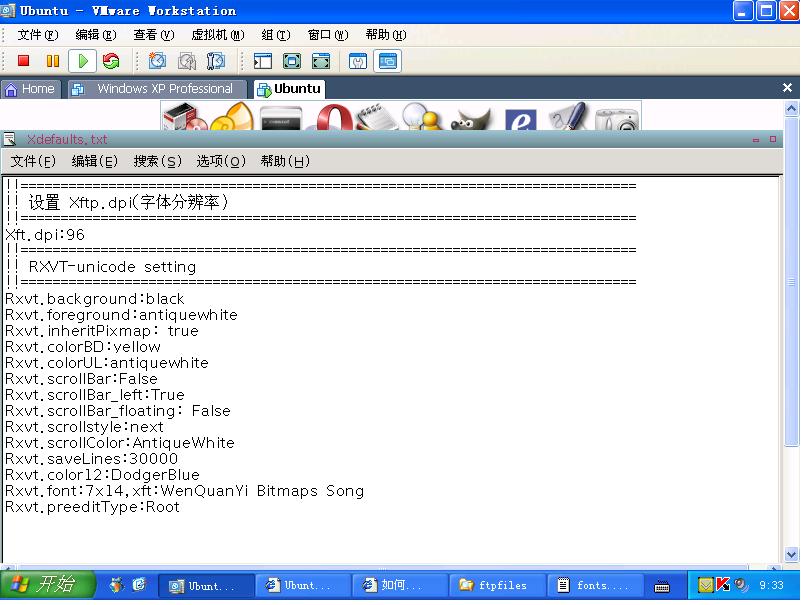Stop the VM with the red power-off button
The width and height of the screenshot is (807, 605).
click(24, 61)
